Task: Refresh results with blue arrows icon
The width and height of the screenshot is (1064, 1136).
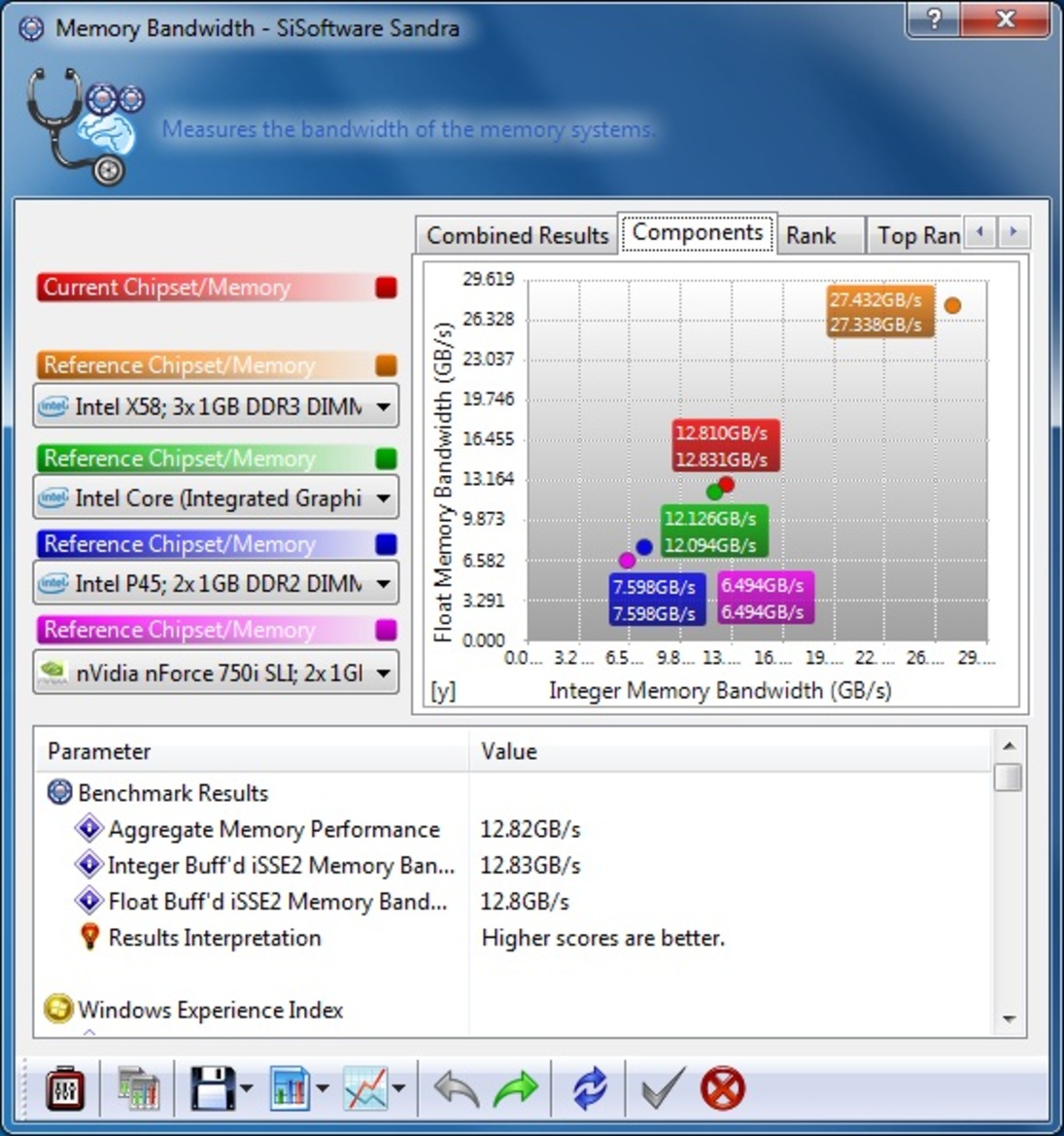Action: point(590,1088)
